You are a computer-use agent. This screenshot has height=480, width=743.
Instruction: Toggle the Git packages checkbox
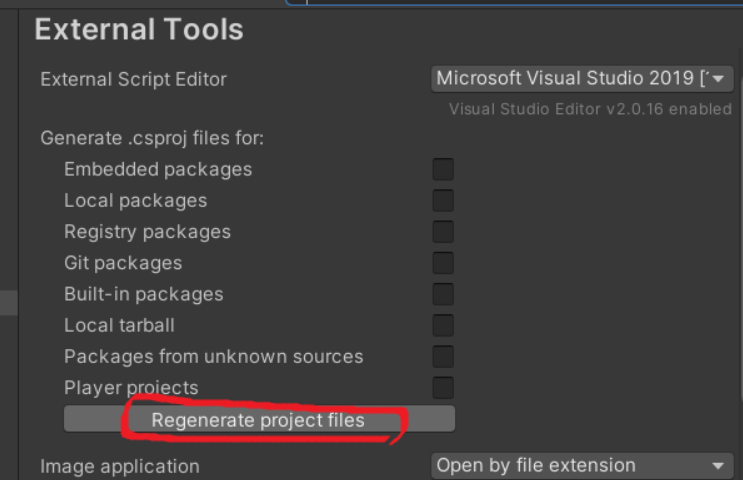click(443, 263)
